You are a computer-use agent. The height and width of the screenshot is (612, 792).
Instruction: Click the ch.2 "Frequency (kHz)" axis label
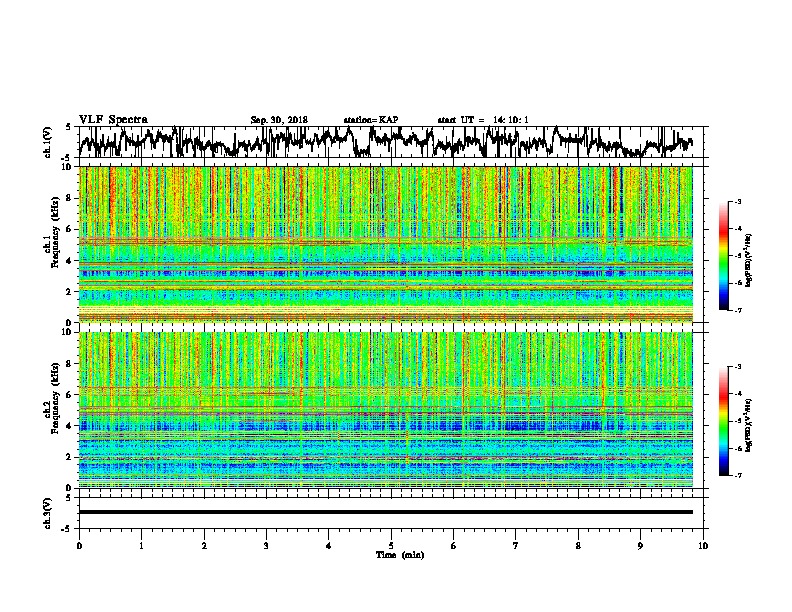55,398
